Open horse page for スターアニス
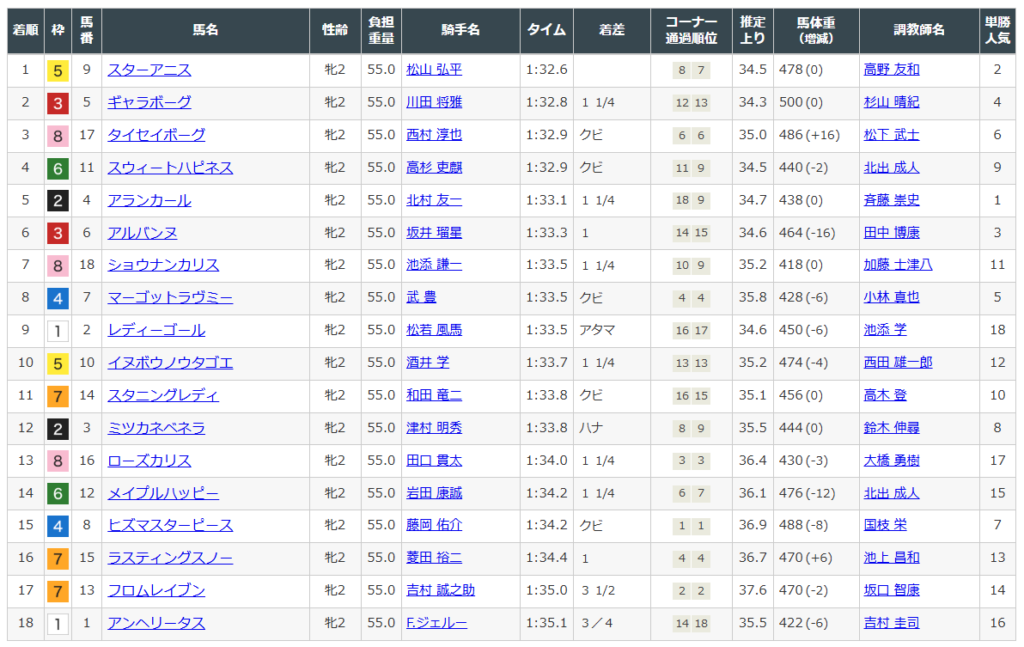 [149, 70]
